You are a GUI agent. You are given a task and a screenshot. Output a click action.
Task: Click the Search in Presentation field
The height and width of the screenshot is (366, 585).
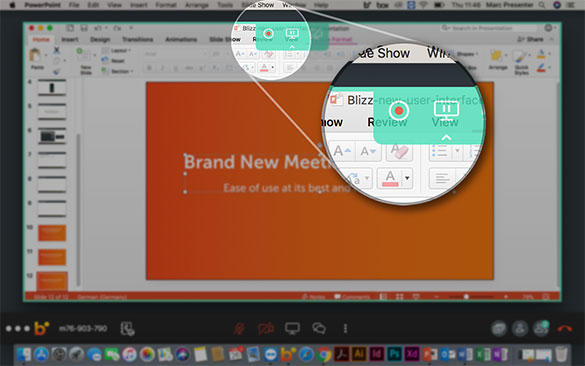click(489, 28)
